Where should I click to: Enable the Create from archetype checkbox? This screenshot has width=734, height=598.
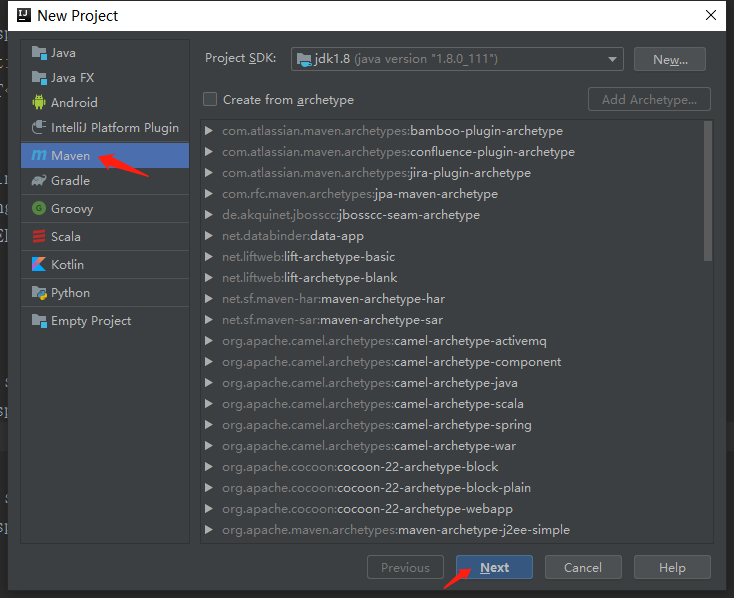(210, 99)
